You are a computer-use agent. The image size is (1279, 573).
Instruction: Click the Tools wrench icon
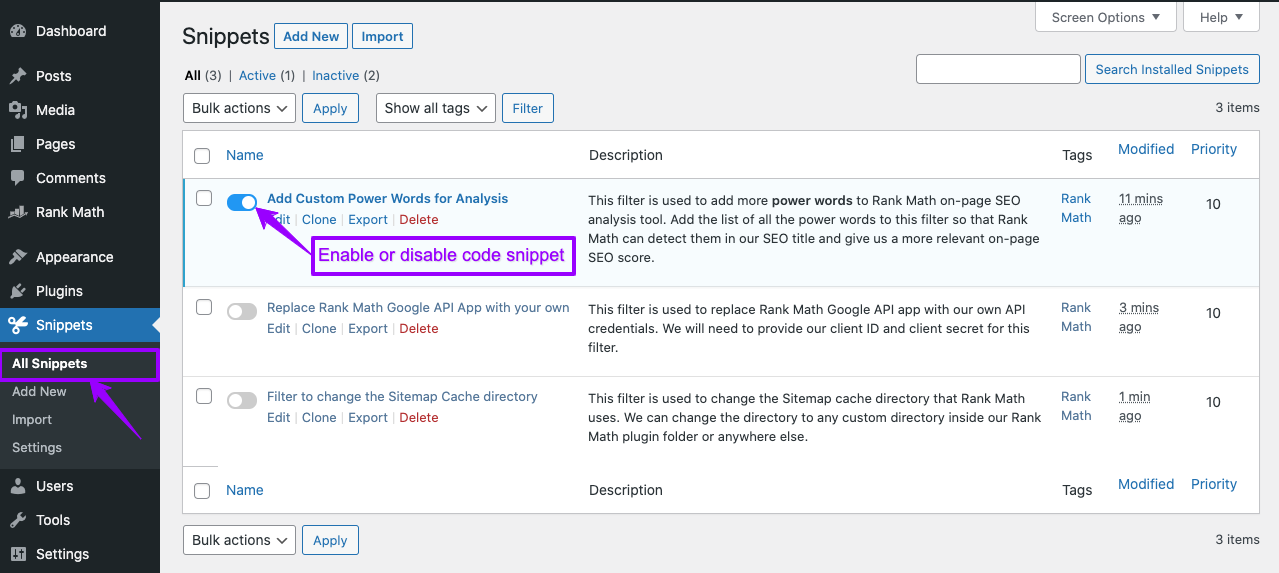pos(17,520)
